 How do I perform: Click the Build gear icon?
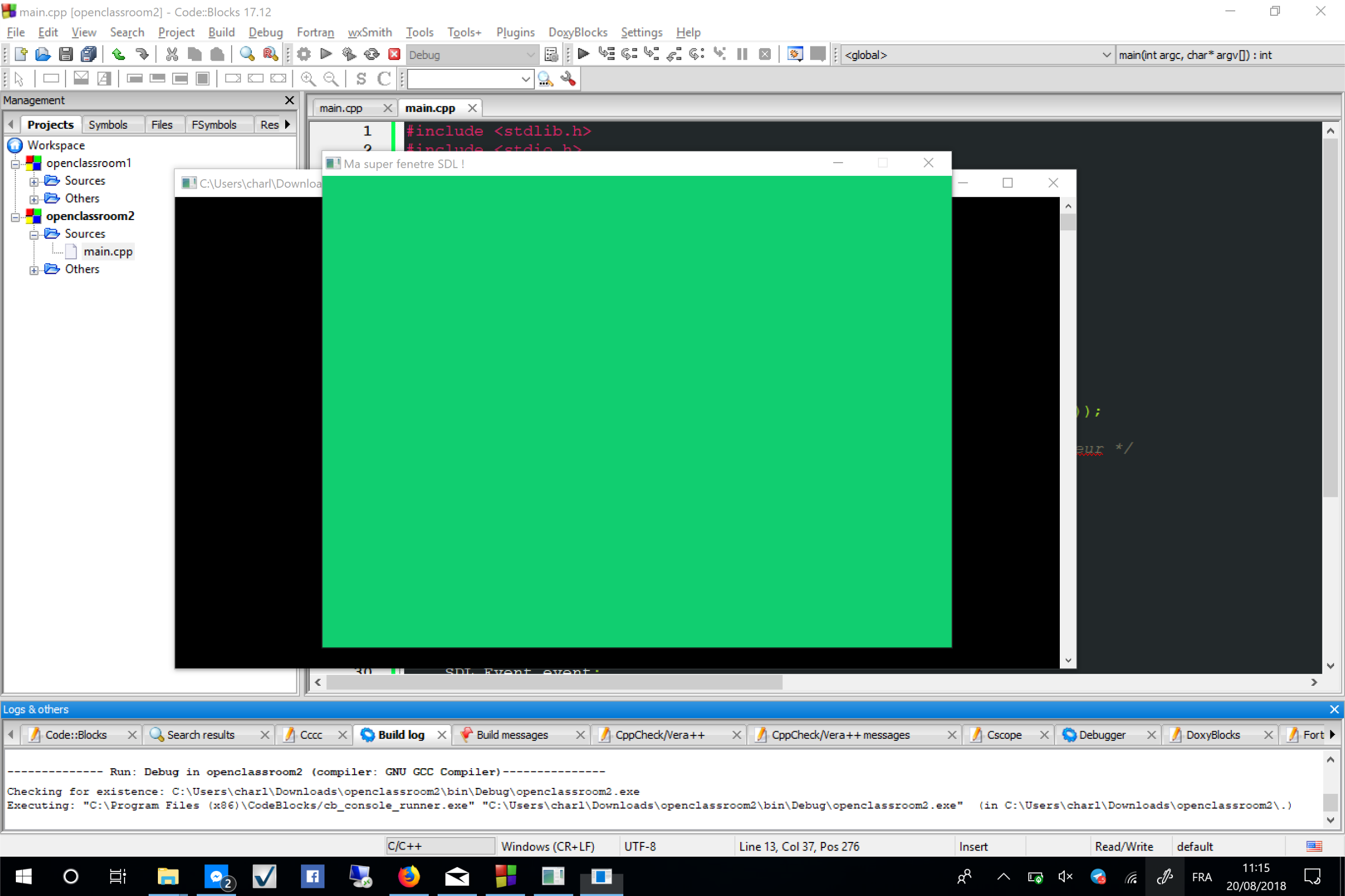pyautogui.click(x=304, y=54)
